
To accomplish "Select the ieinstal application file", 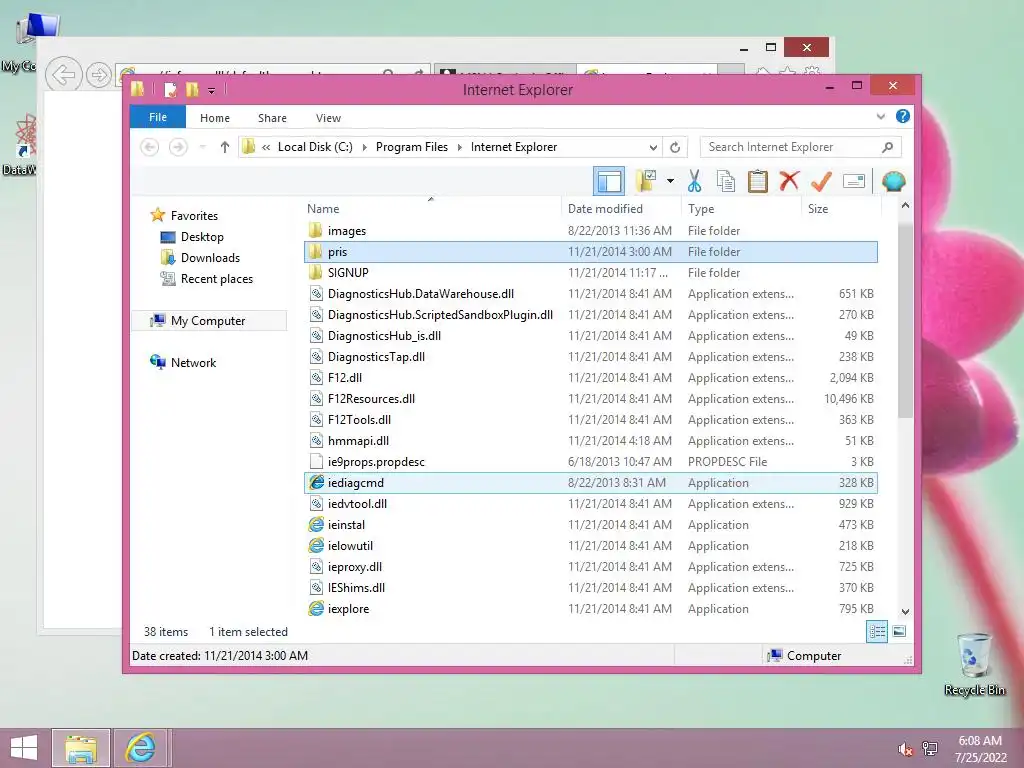I will point(590,524).
